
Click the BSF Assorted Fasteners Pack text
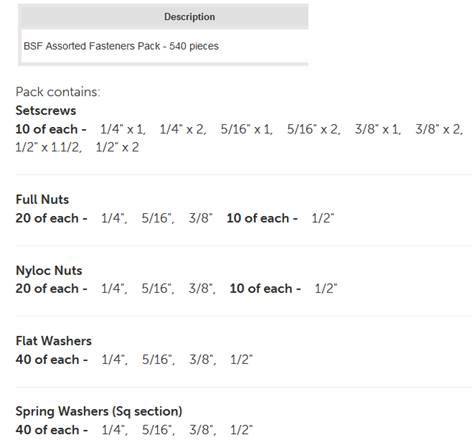[x=121, y=46]
